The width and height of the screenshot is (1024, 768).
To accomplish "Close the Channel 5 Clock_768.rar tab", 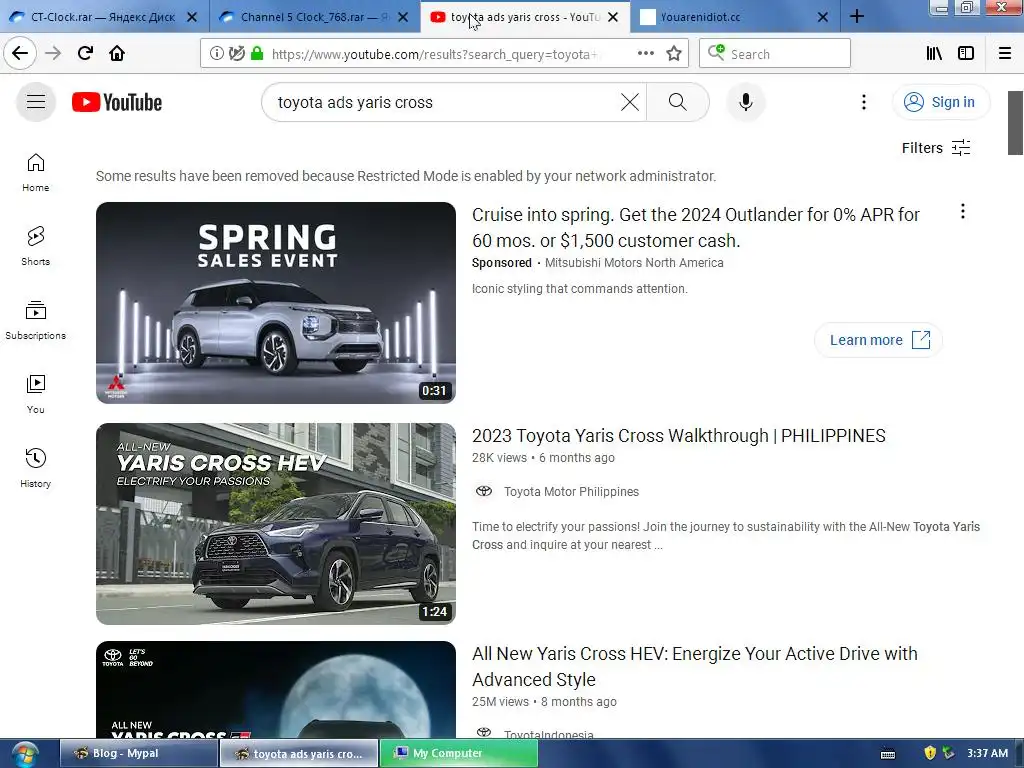I will coord(403,17).
